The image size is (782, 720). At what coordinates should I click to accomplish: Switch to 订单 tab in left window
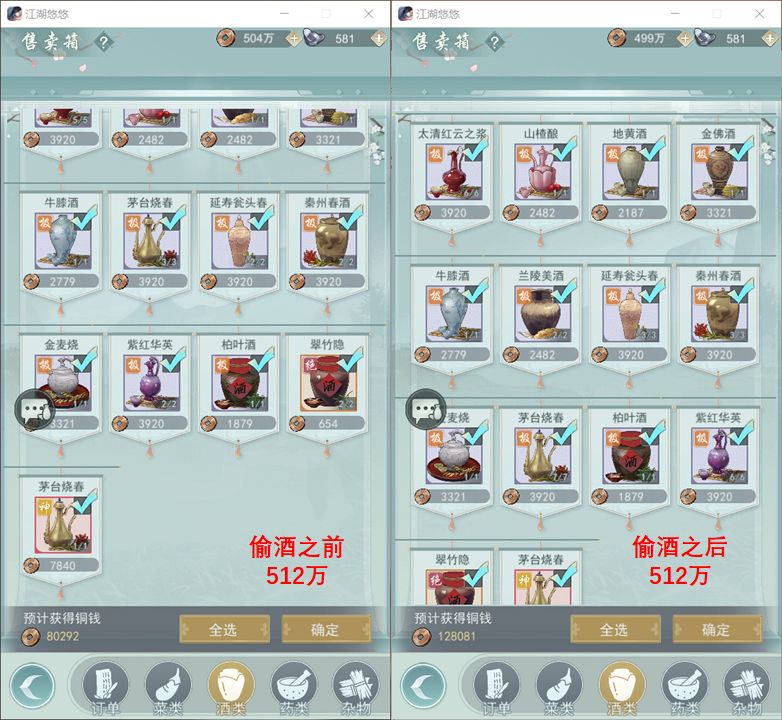(x=105, y=688)
